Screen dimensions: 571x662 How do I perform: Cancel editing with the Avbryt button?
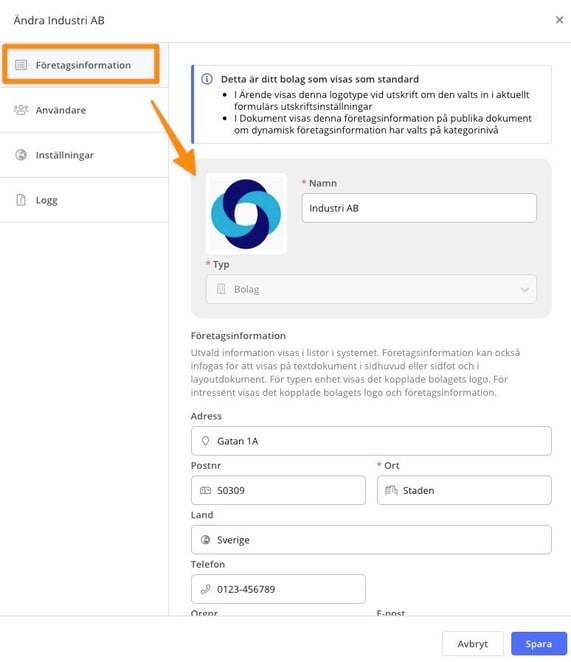tap(473, 643)
